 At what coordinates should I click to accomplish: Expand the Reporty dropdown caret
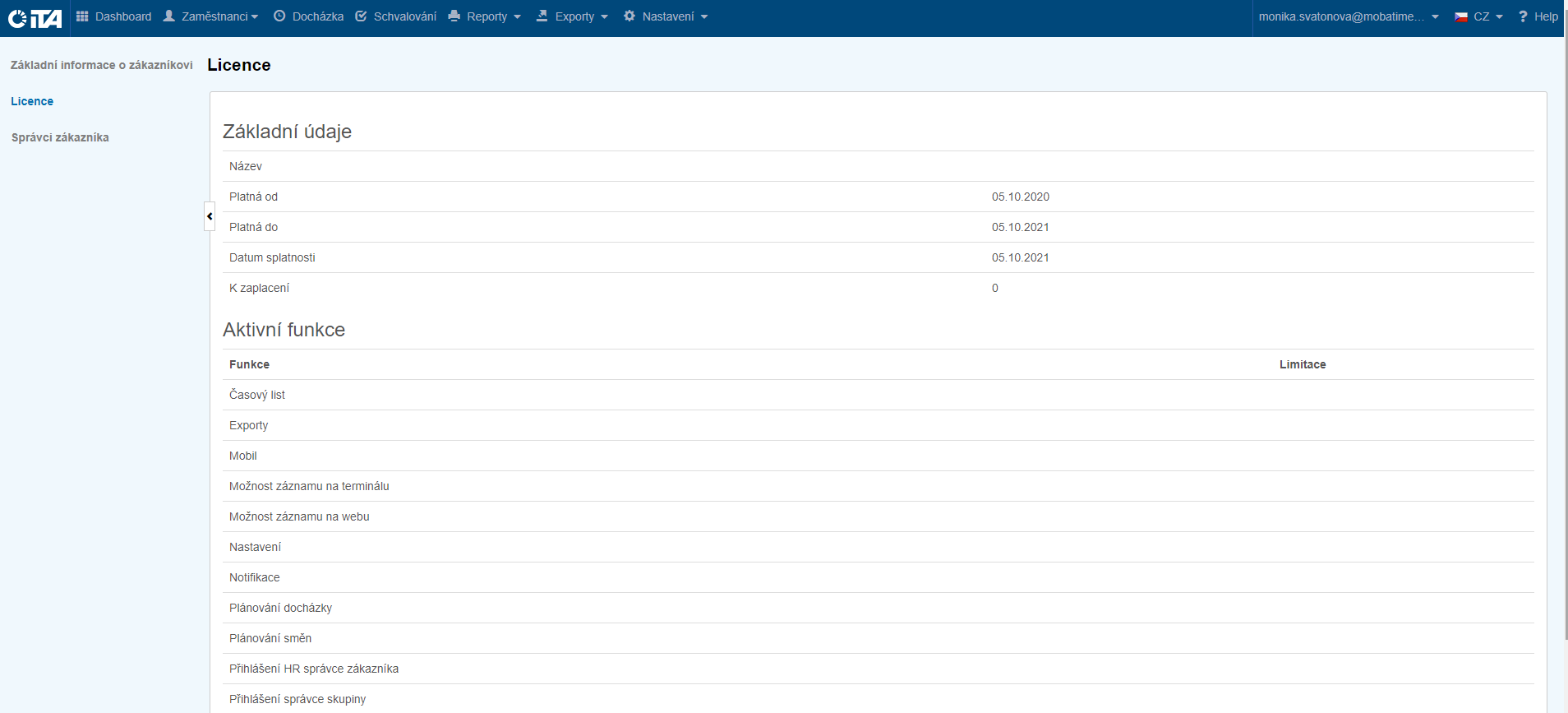(517, 17)
